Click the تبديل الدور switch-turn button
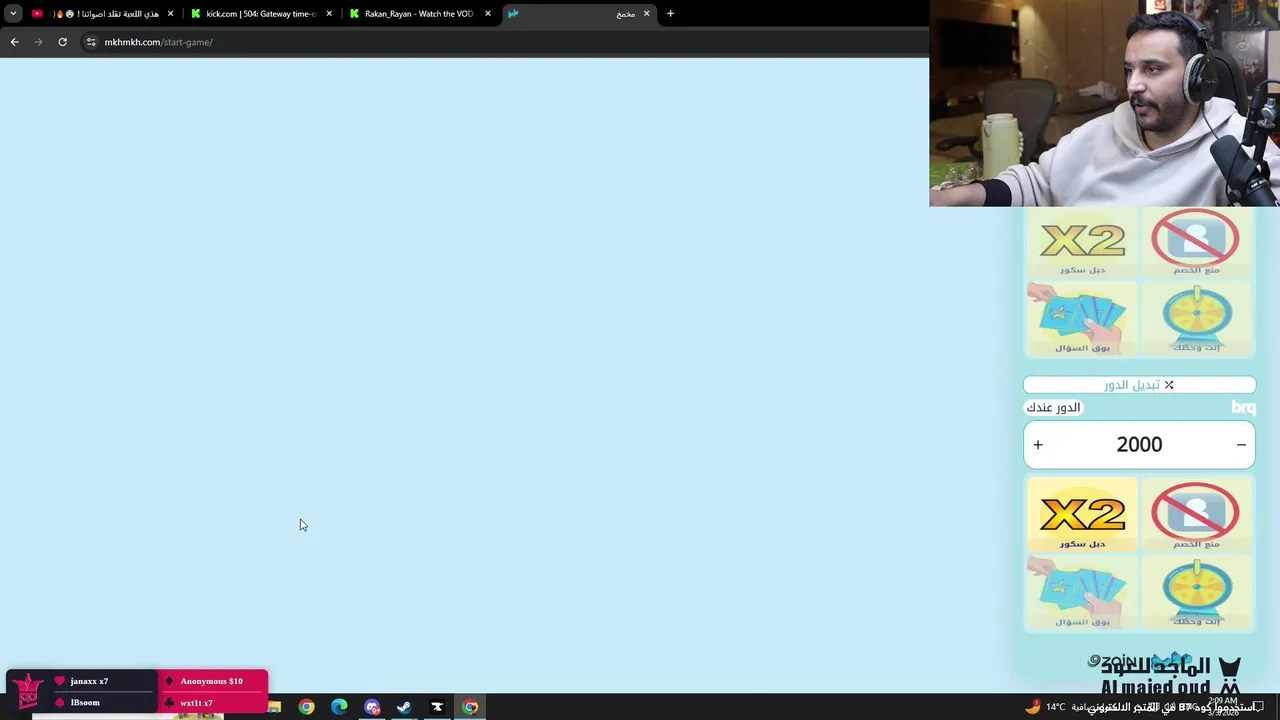This screenshot has height=720, width=1280. click(1139, 385)
